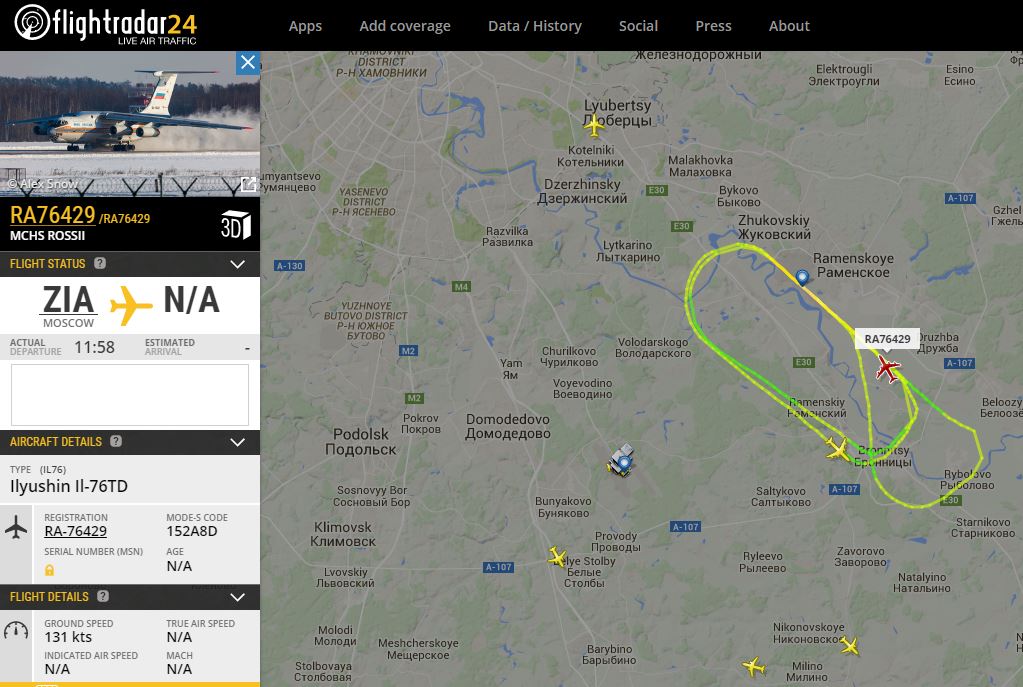This screenshot has height=687, width=1023.
Task: Select the yellow plane near Bronnitsy
Action: (x=837, y=449)
